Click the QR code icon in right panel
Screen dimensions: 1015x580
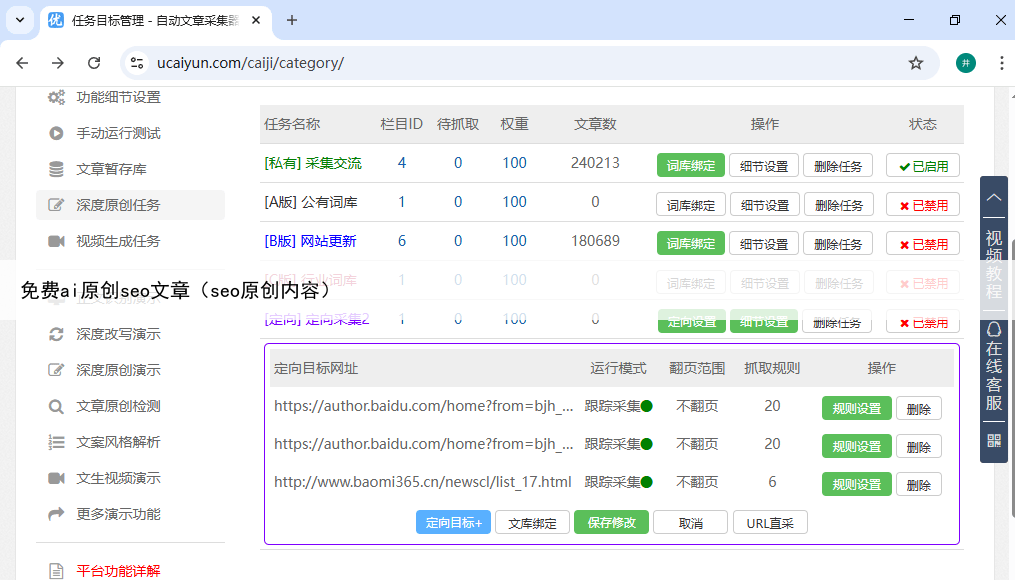click(x=993, y=440)
